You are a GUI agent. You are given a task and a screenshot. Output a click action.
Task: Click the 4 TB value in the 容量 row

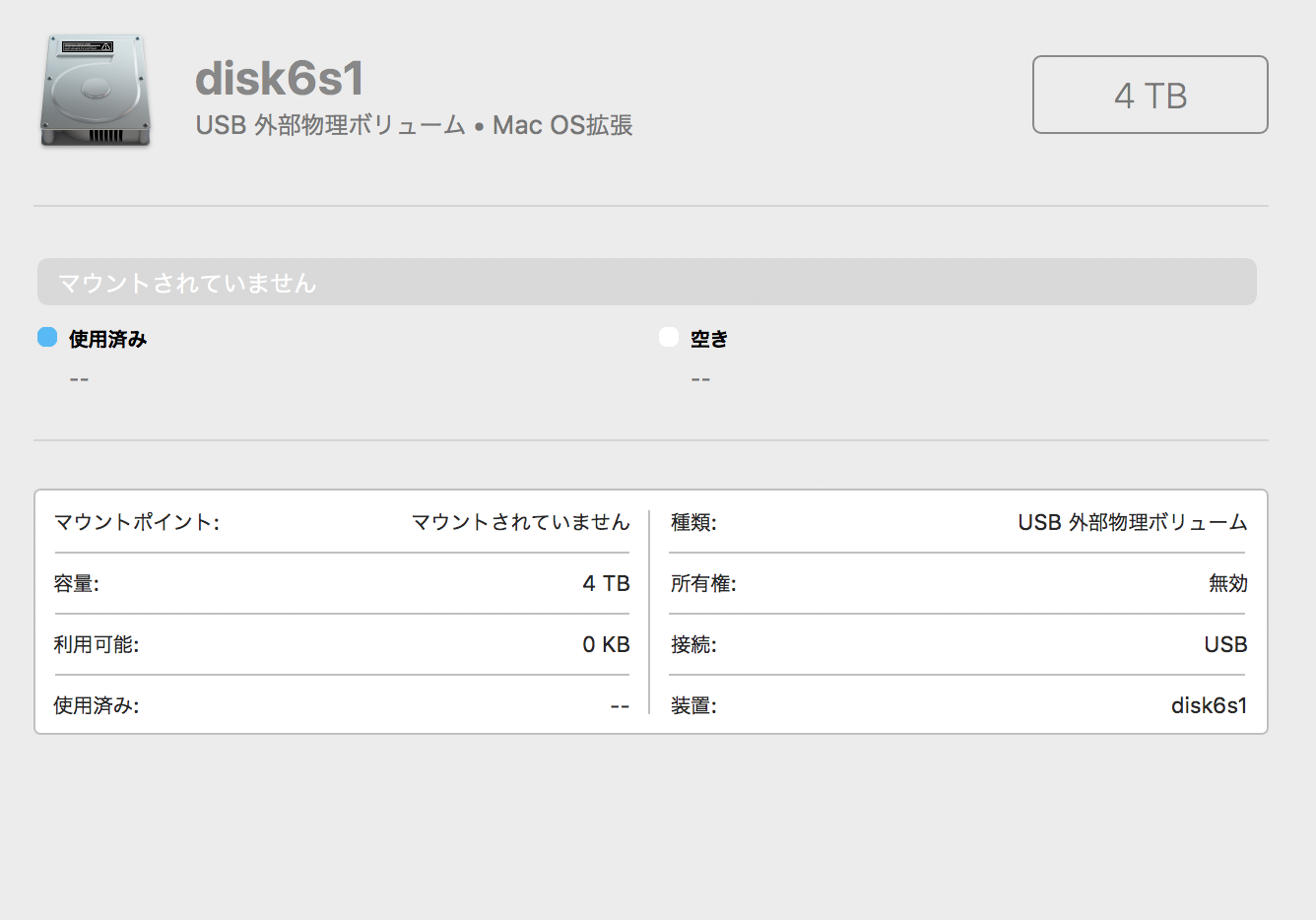(606, 584)
